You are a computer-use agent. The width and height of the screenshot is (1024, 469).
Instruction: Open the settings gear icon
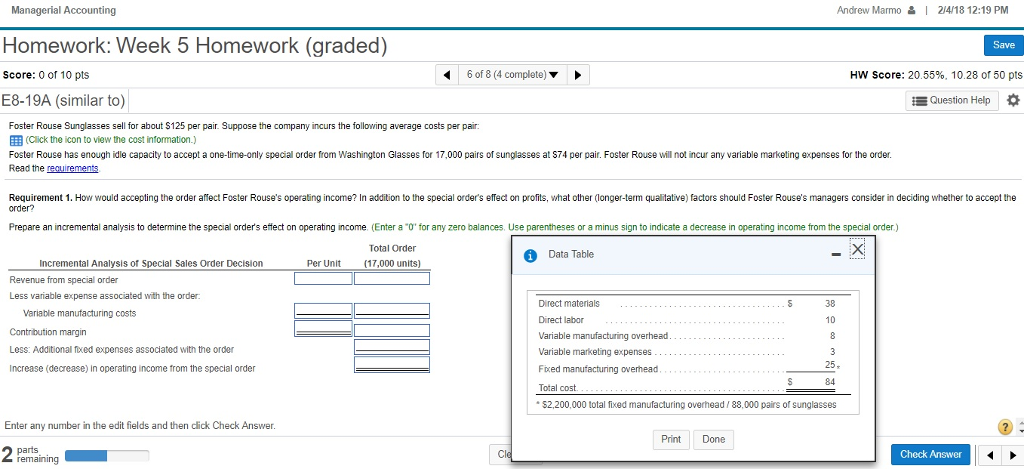[1013, 101]
